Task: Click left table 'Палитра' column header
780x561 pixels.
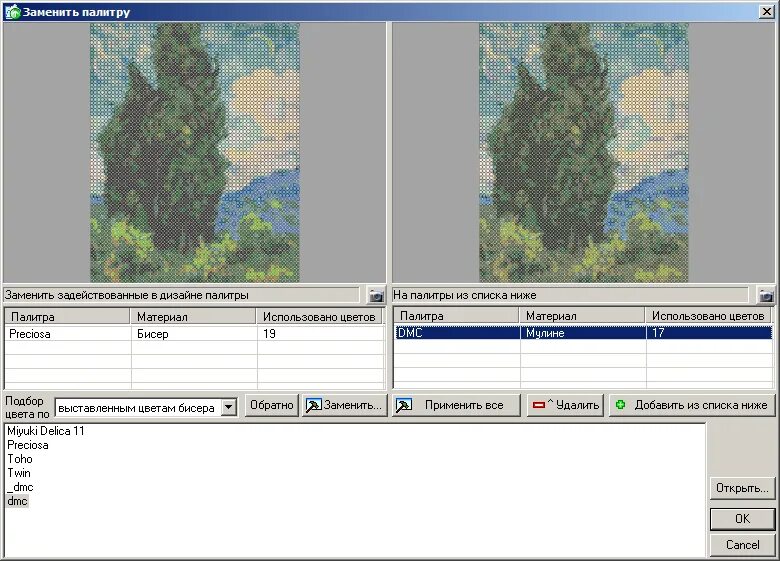Action: (68, 316)
